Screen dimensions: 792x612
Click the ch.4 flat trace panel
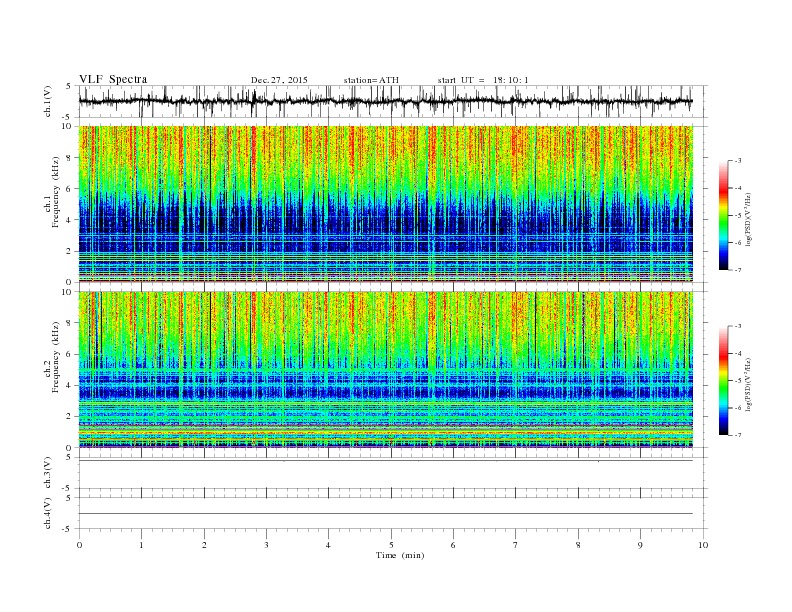click(392, 513)
